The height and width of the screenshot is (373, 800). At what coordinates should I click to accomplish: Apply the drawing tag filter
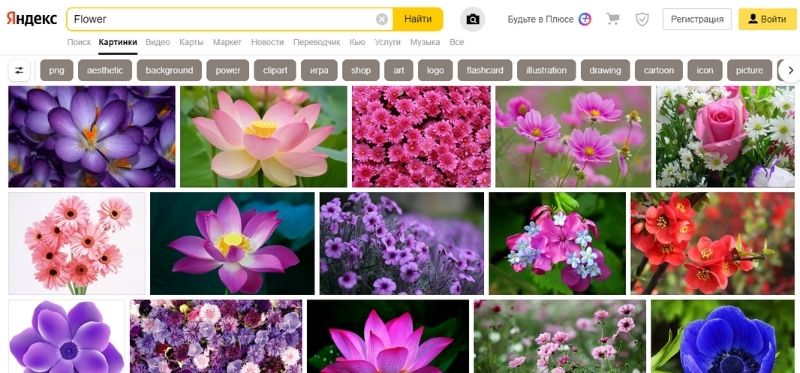pyautogui.click(x=605, y=70)
